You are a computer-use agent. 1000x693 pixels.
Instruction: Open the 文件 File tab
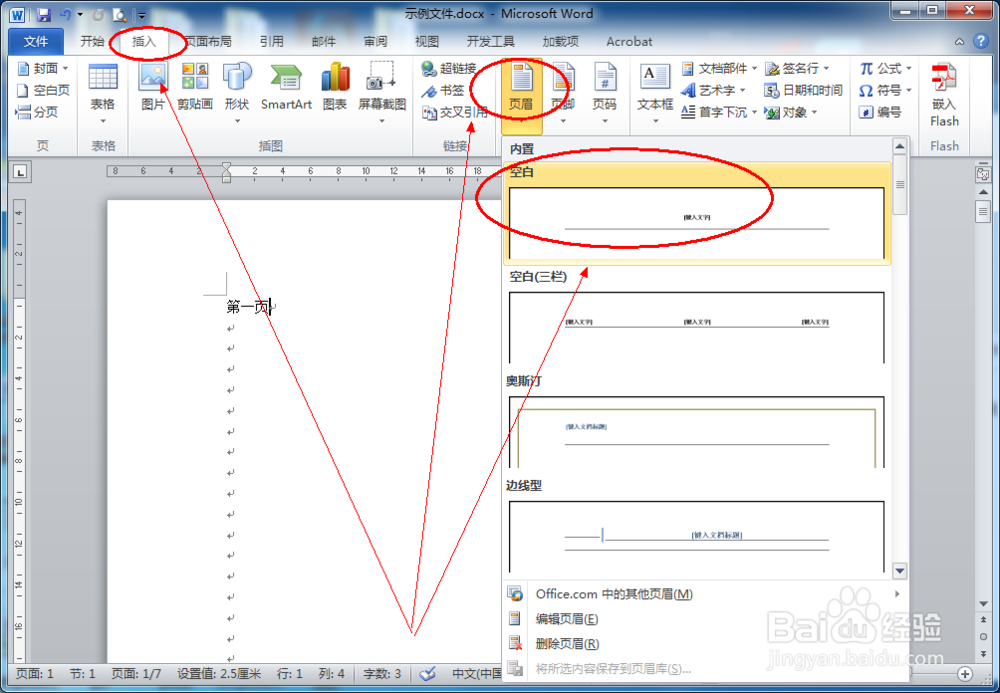pos(36,41)
